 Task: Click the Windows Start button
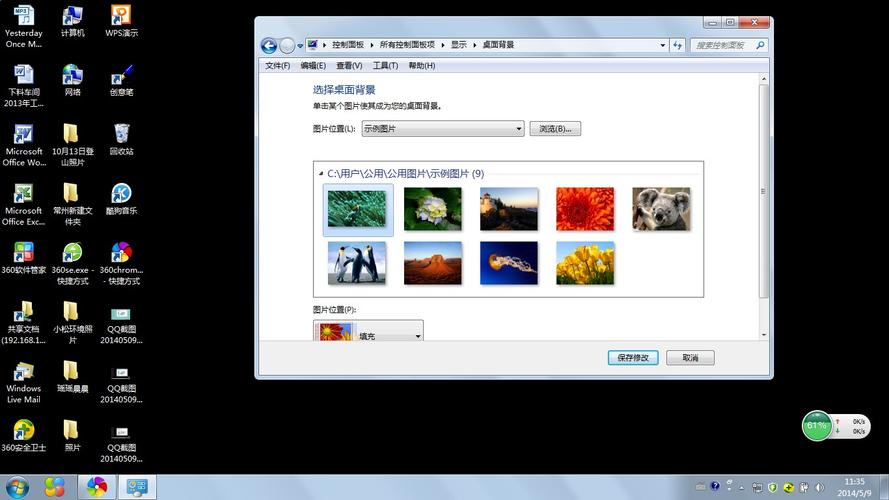[x=17, y=487]
